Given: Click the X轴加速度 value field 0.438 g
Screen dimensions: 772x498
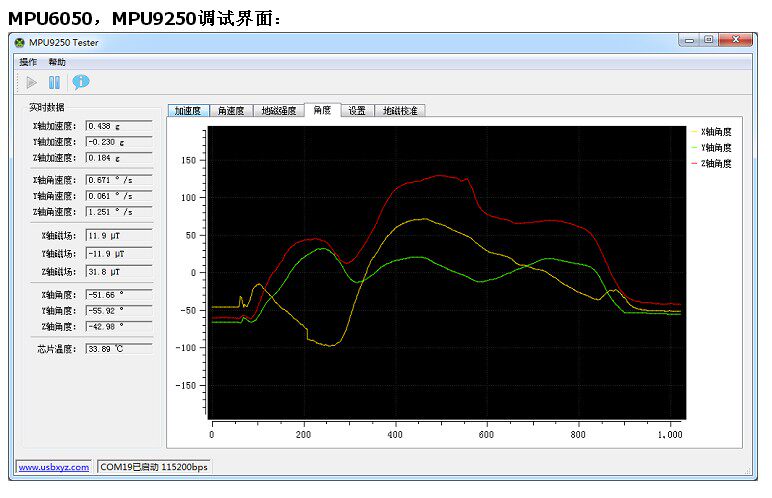Looking at the screenshot, I should (x=119, y=126).
